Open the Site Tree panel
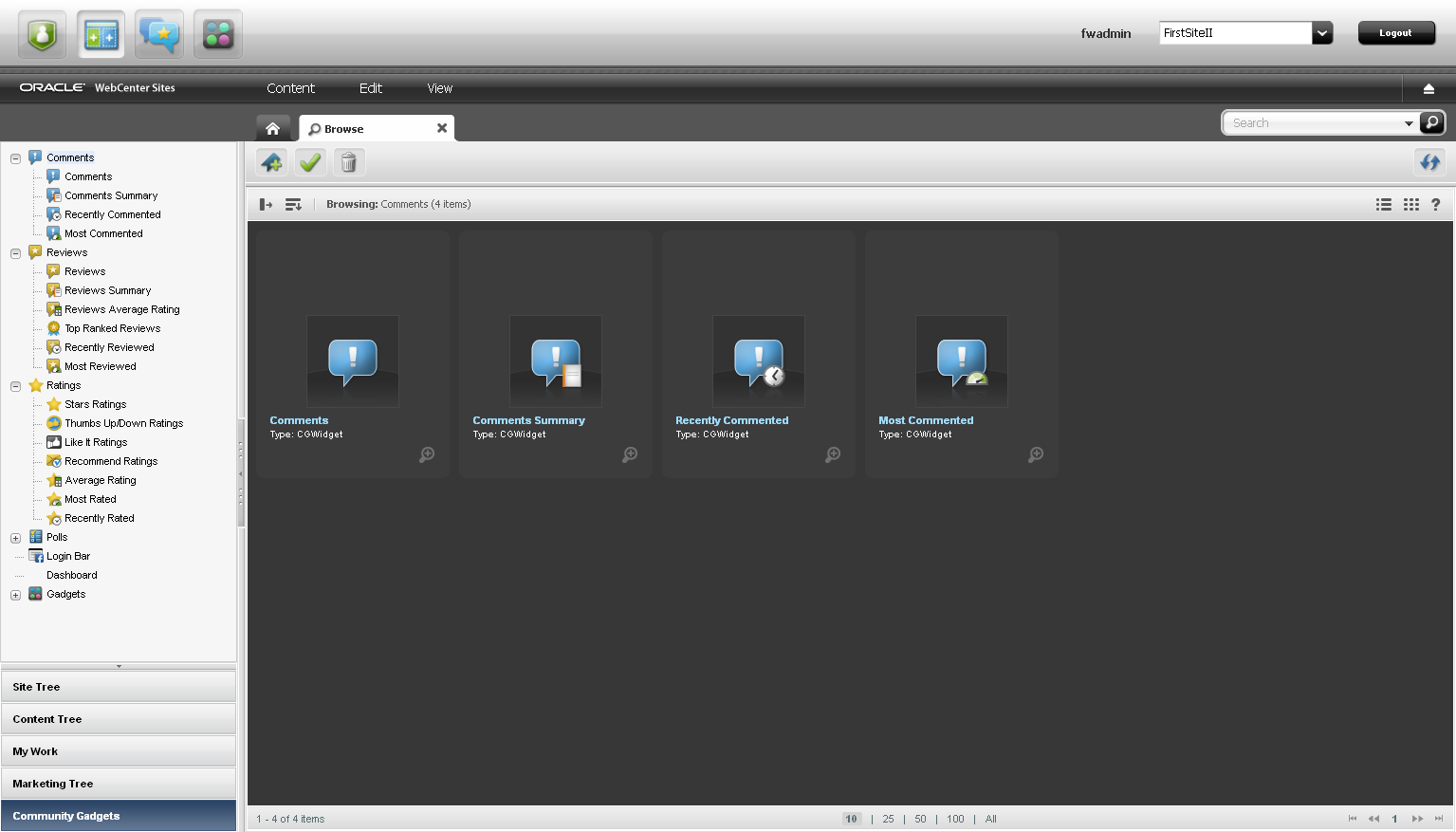 click(119, 687)
